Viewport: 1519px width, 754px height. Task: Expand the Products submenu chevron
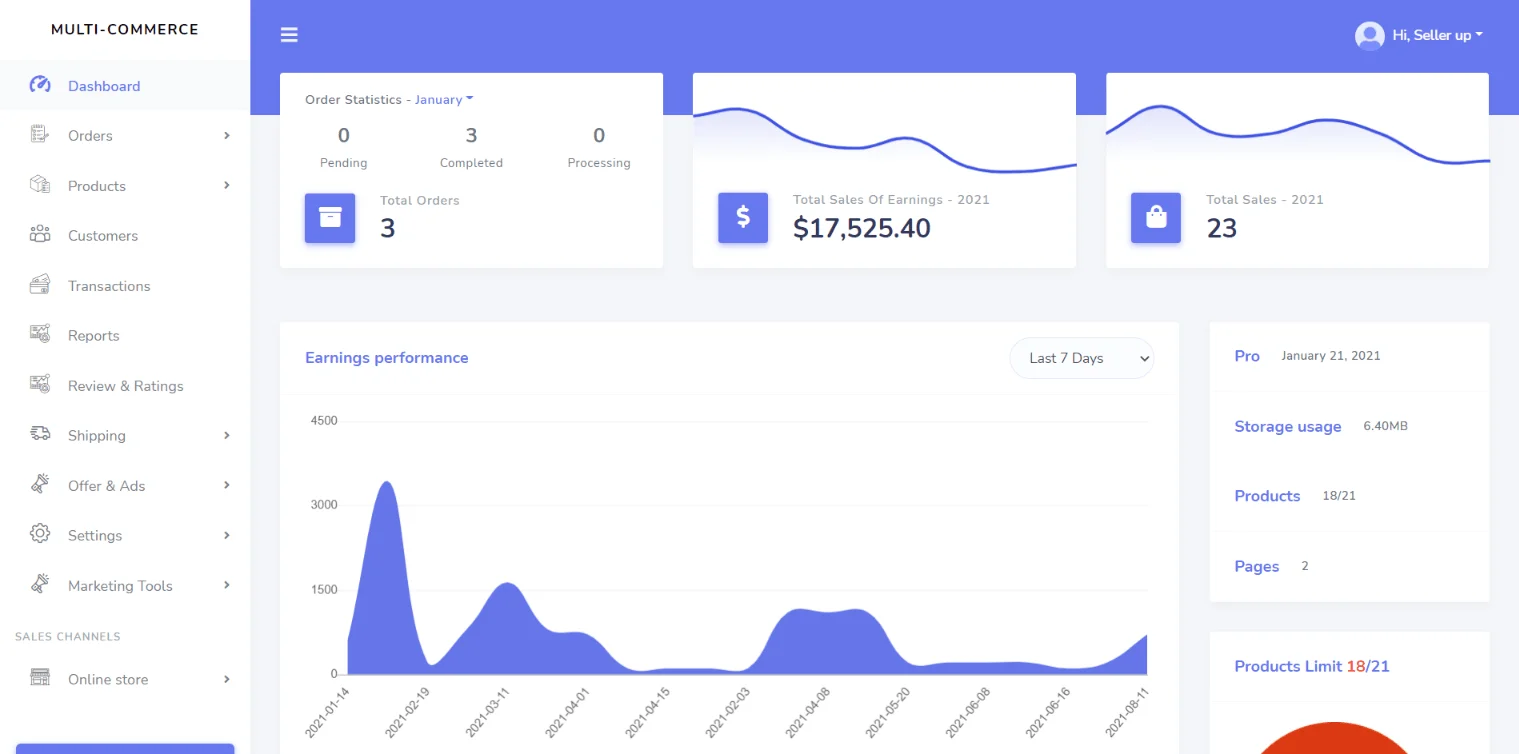(227, 185)
